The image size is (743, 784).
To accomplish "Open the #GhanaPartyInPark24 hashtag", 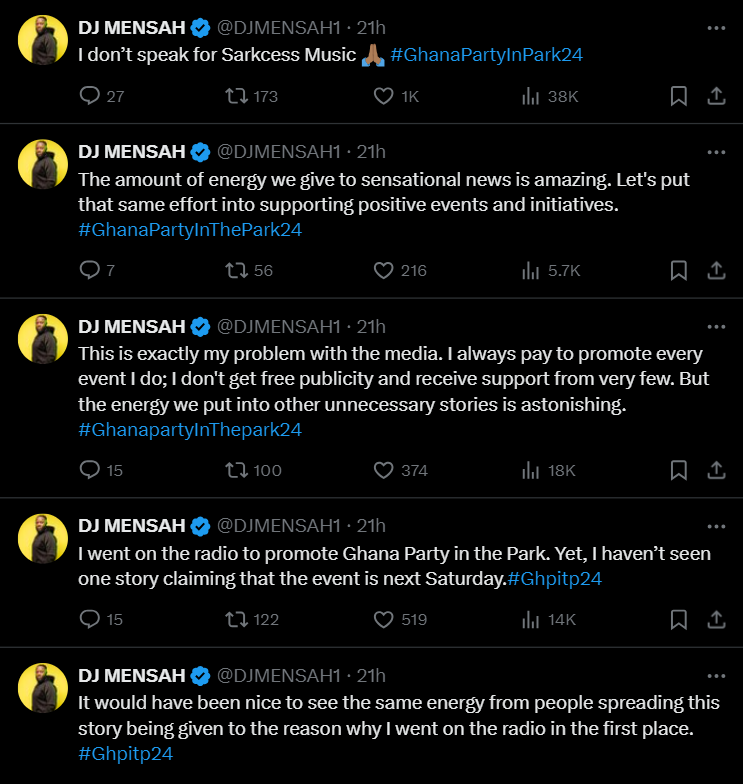I will pos(486,54).
